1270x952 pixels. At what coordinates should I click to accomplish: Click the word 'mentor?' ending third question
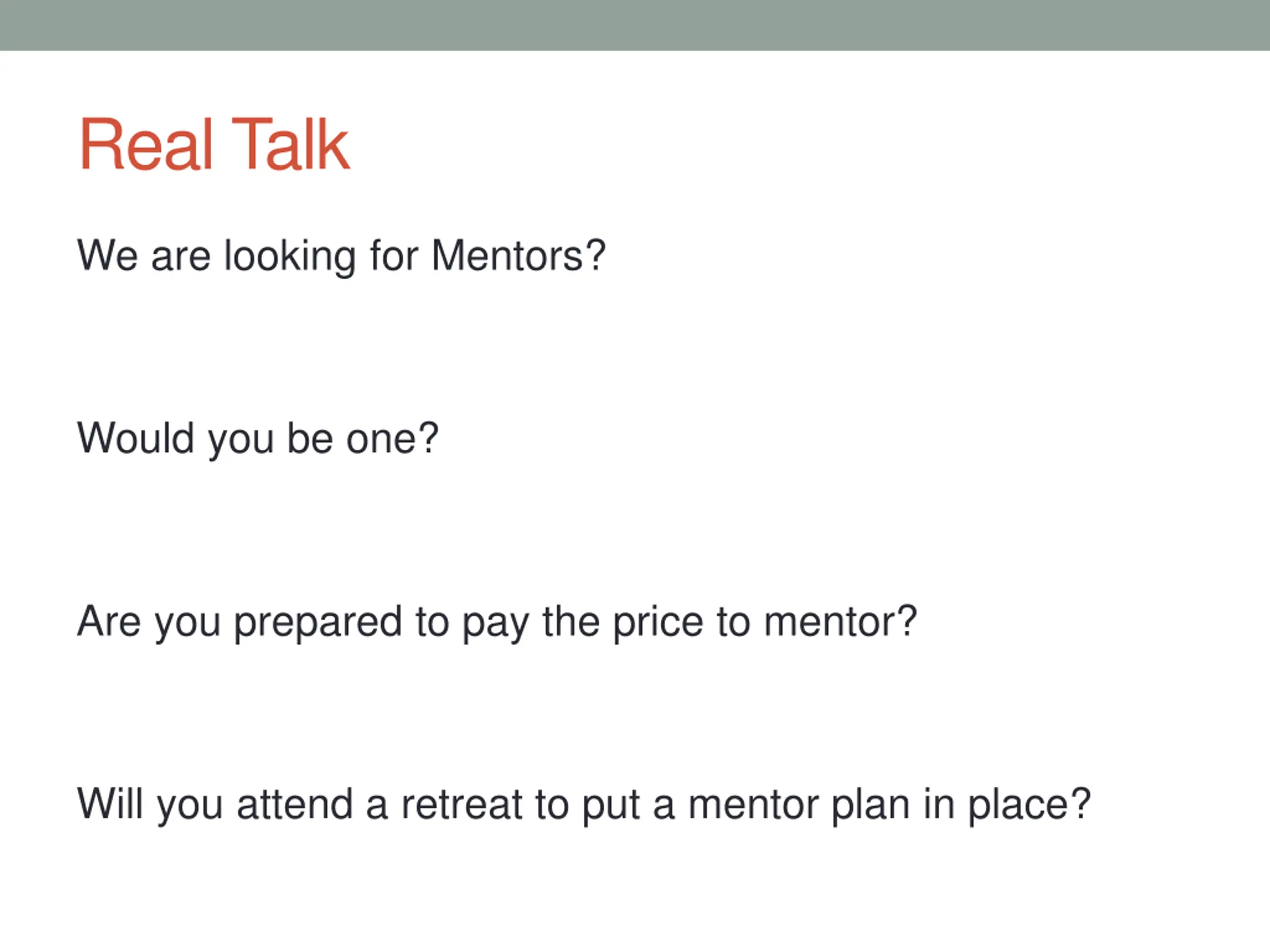point(840,622)
